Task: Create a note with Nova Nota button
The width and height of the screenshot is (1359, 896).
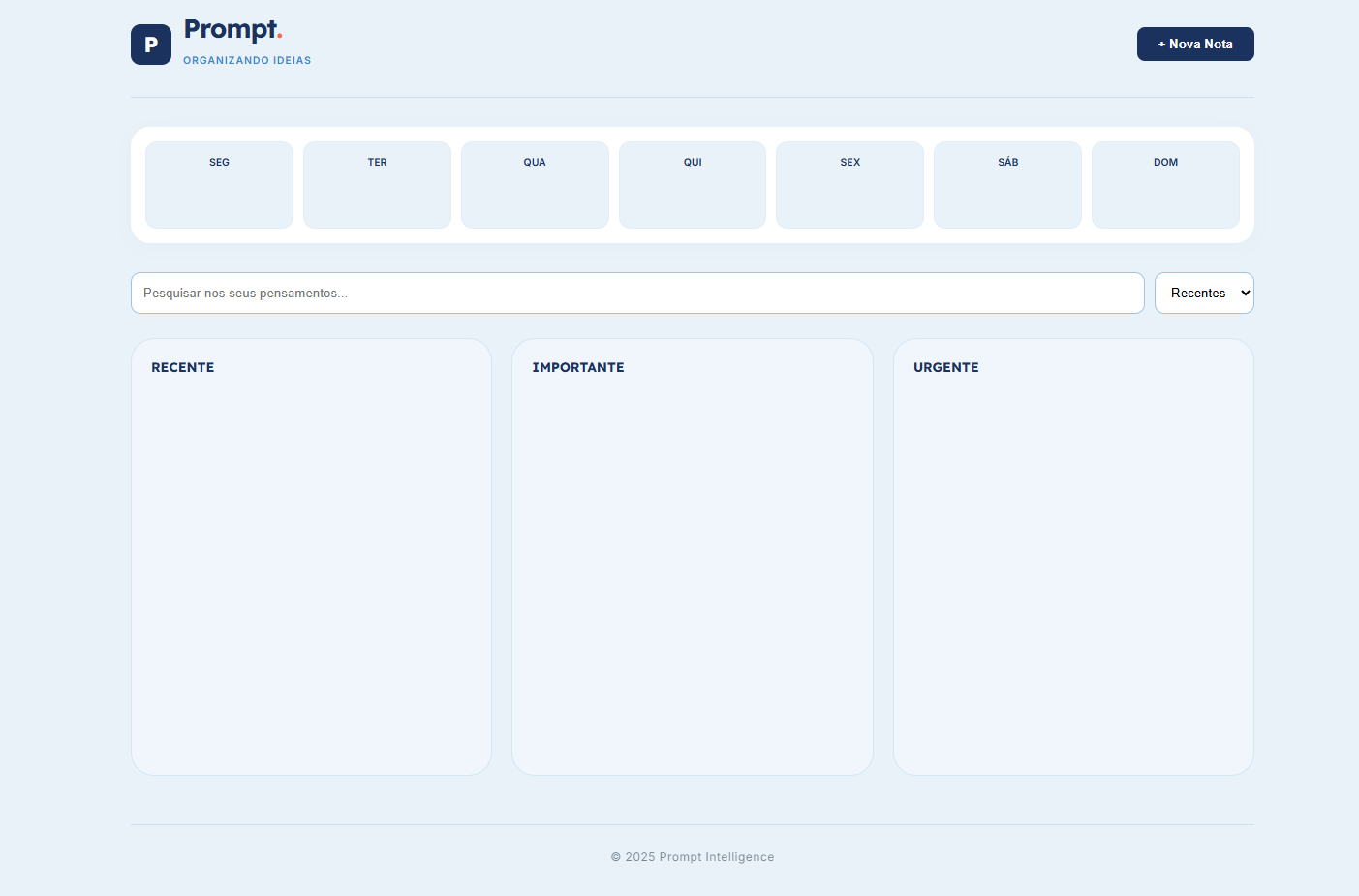Action: [1194, 44]
